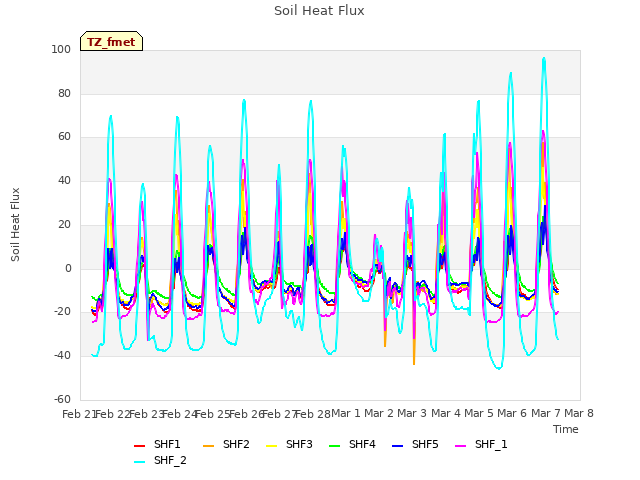Toggle the SHF_1 series in the legend
Screen dimensions: 640x480
click(481, 444)
